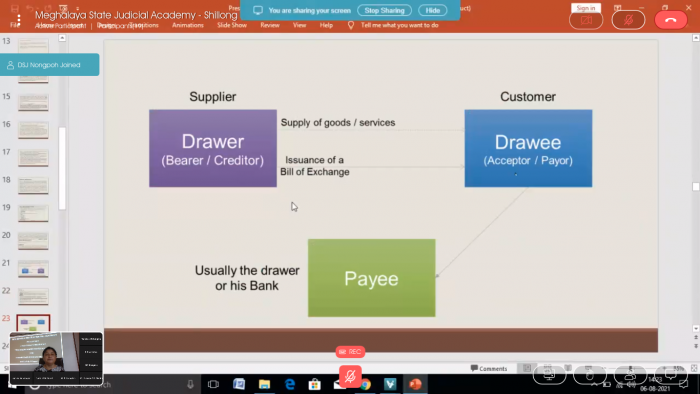Select slide 13 thumbnail
The image size is (700, 394).
[33, 45]
